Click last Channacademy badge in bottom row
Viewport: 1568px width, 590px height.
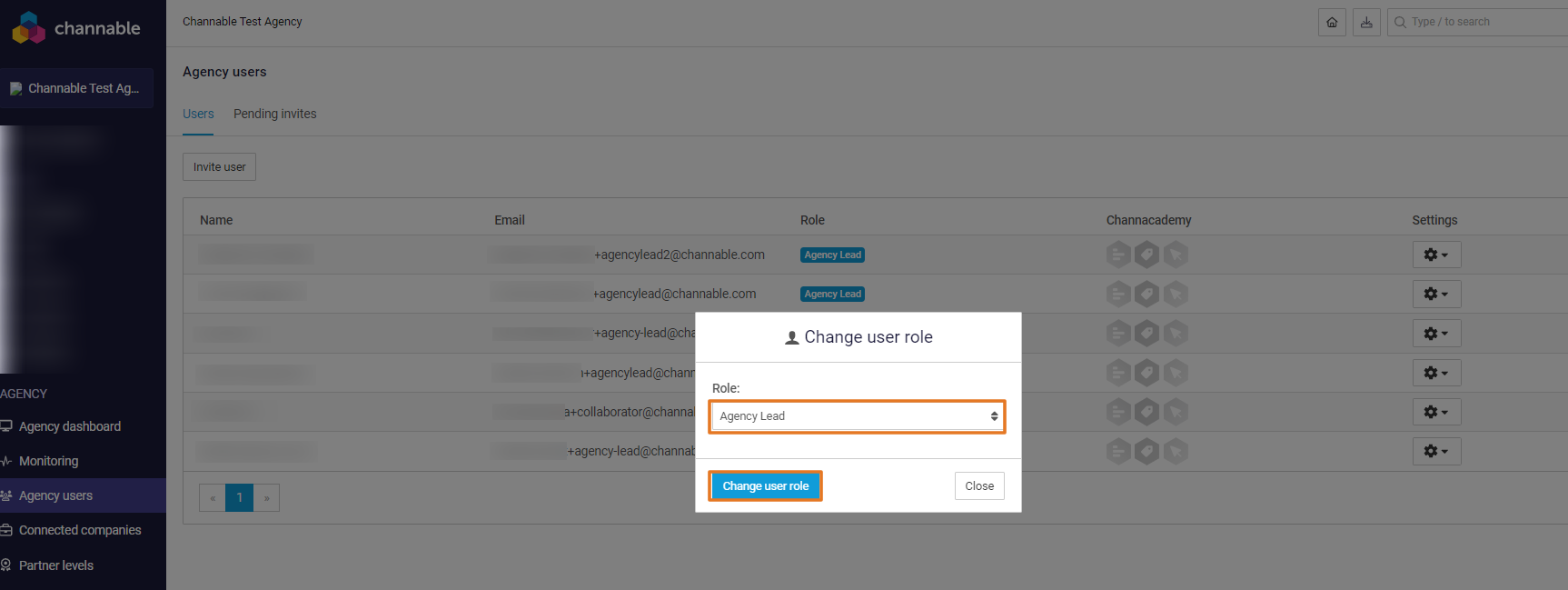point(1176,451)
